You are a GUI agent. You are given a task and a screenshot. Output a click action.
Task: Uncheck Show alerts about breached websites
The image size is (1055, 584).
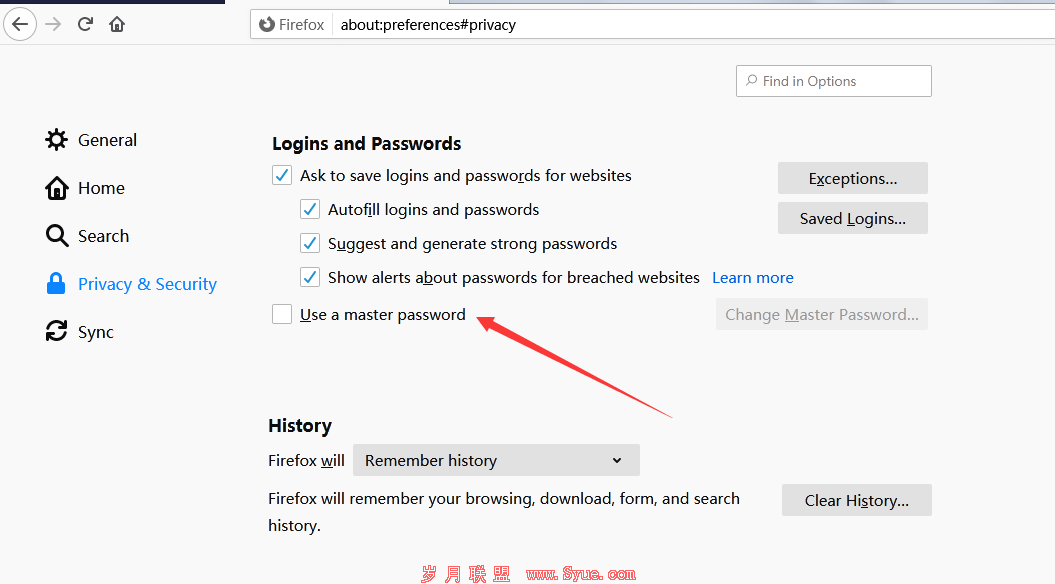pyautogui.click(x=310, y=277)
